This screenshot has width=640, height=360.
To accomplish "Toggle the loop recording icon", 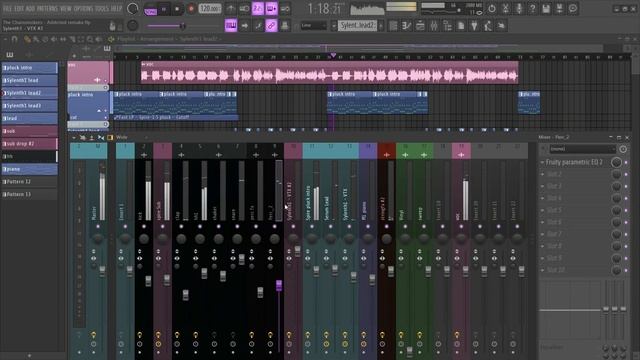I will click(x=285, y=9).
